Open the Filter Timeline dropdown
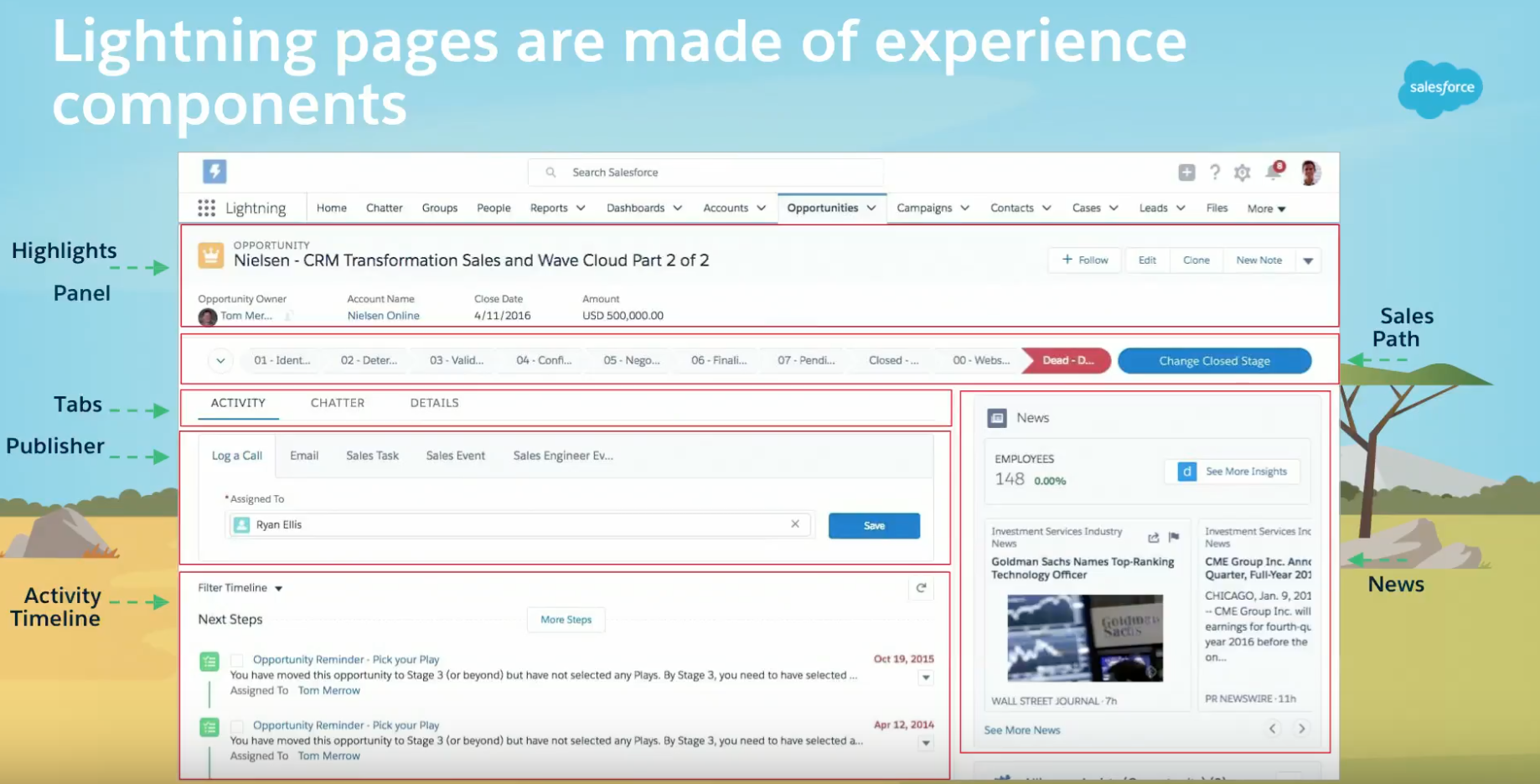 pos(240,588)
